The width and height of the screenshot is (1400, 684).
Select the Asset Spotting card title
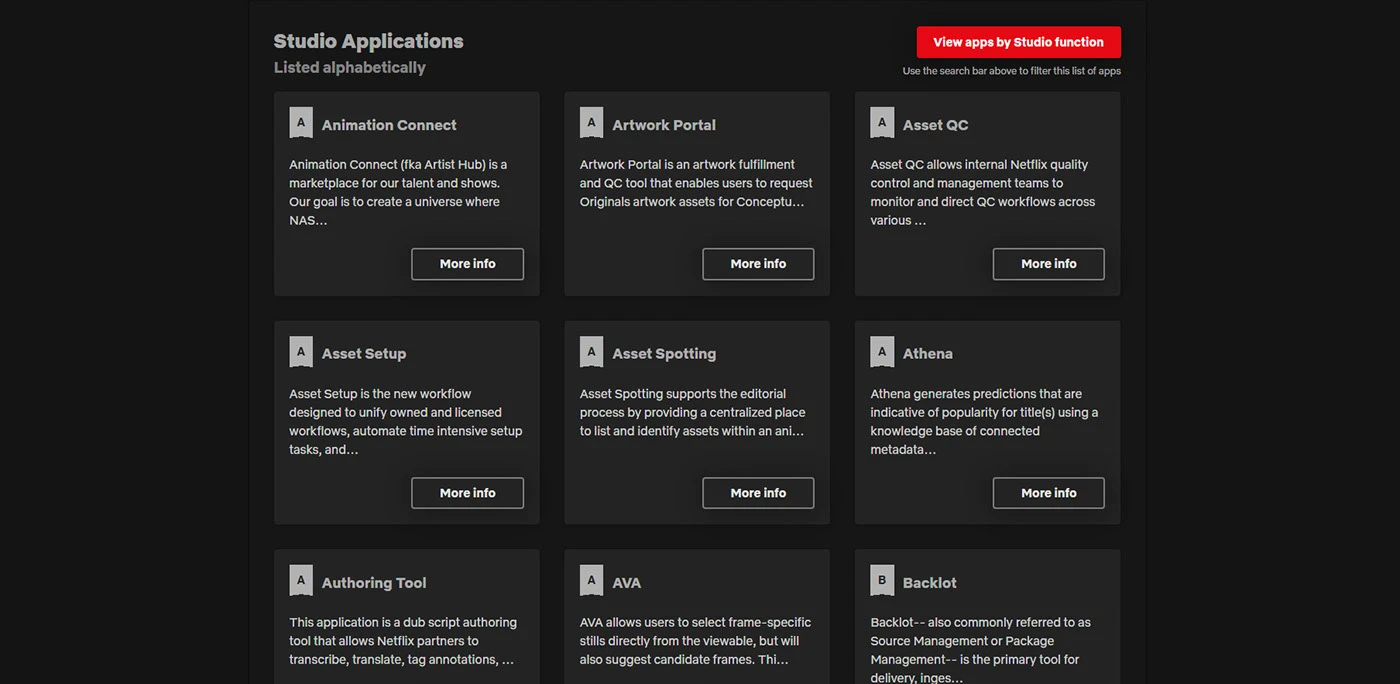(x=664, y=354)
